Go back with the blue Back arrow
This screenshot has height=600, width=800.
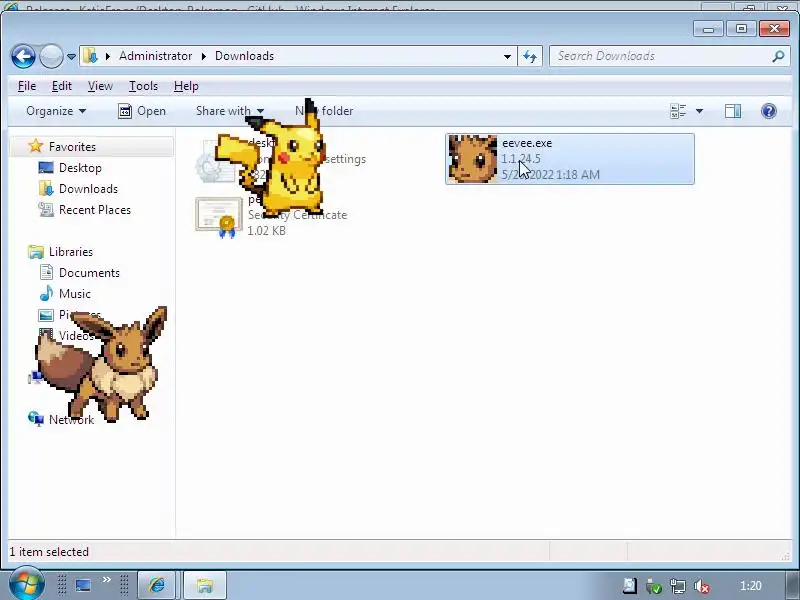pyautogui.click(x=23, y=56)
